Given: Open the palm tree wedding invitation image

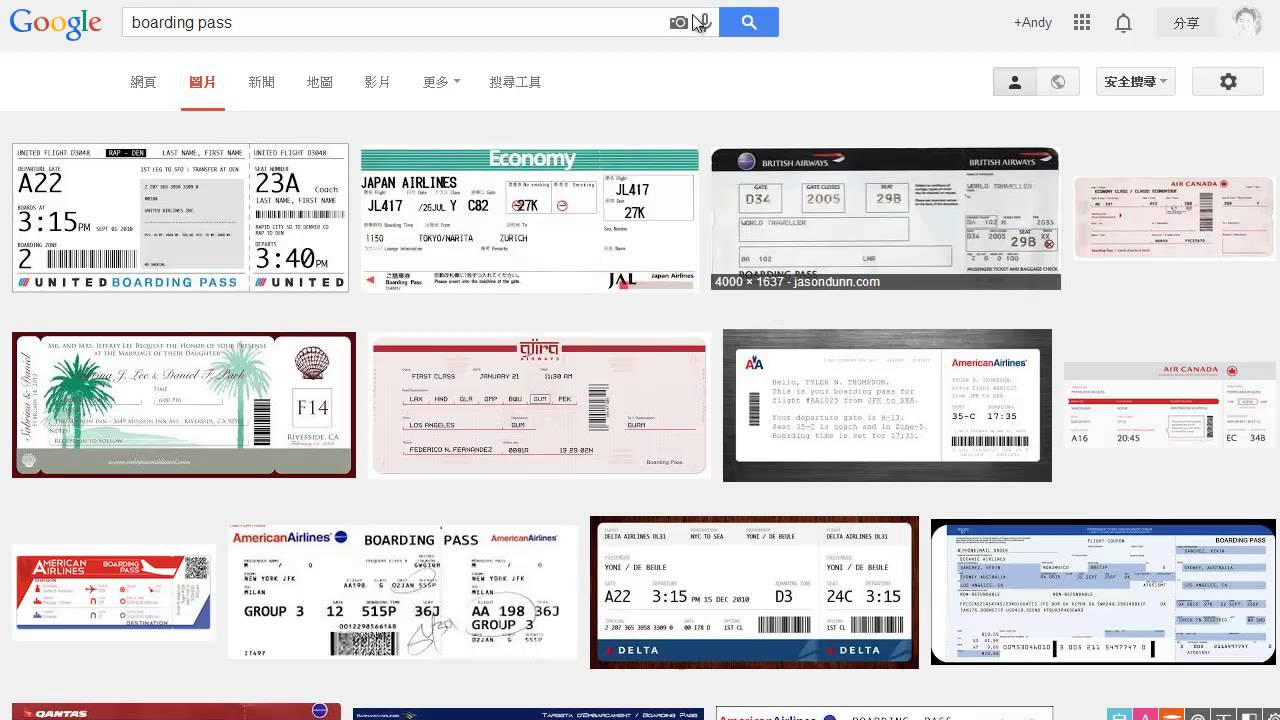Looking at the screenshot, I should (184, 405).
